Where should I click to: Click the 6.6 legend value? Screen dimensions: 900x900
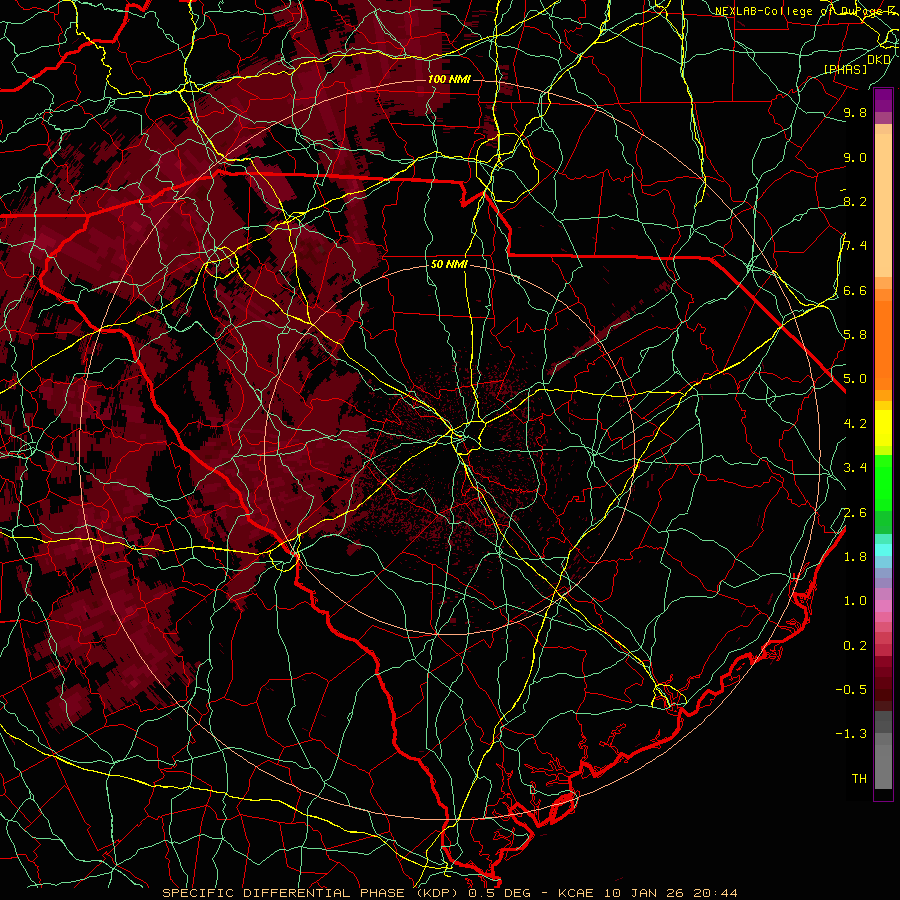[x=855, y=290]
